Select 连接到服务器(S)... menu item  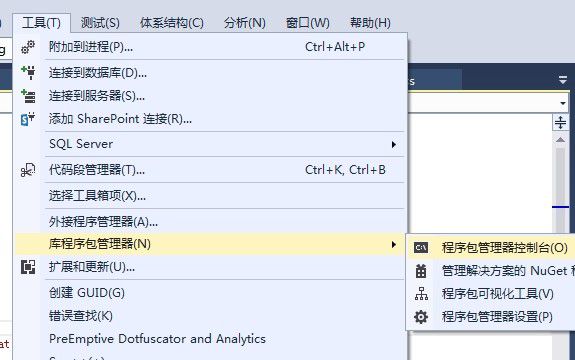pos(210,96)
